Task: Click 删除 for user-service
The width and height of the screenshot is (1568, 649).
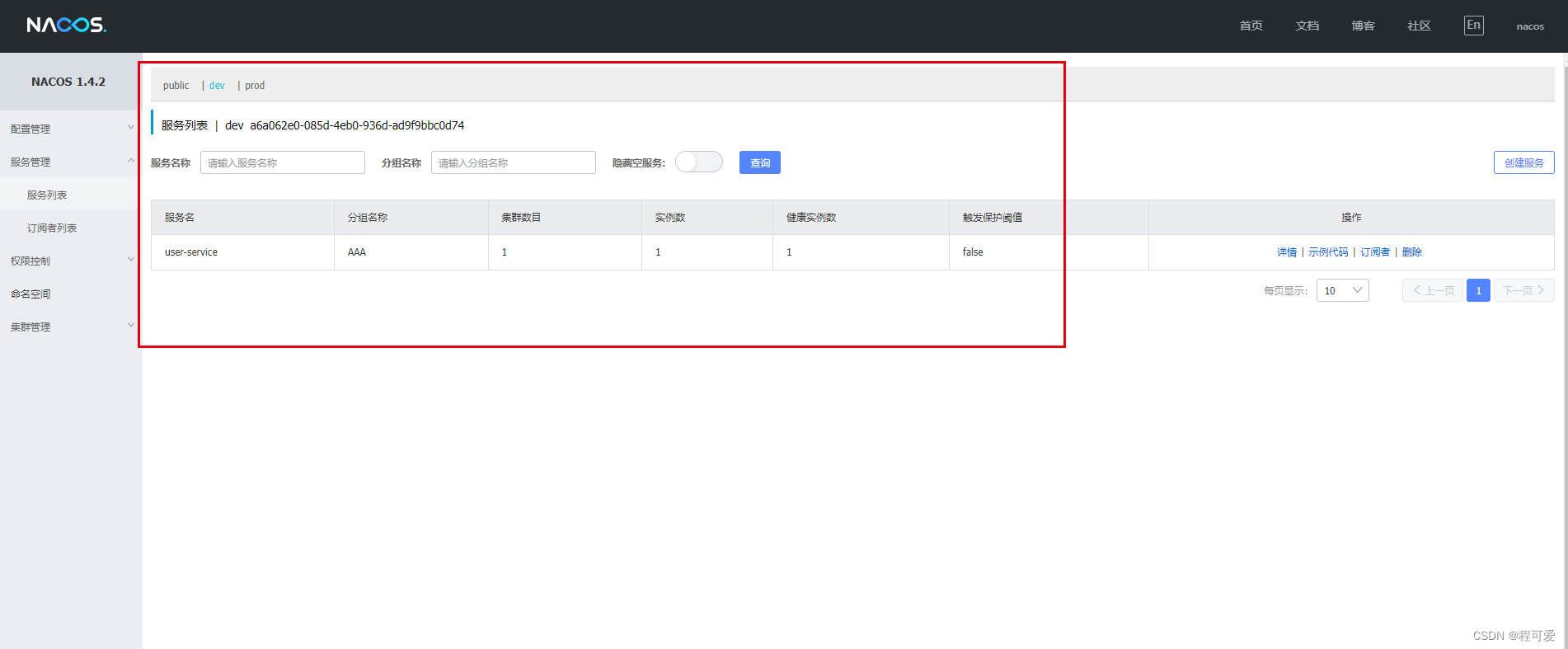Action: [1412, 252]
